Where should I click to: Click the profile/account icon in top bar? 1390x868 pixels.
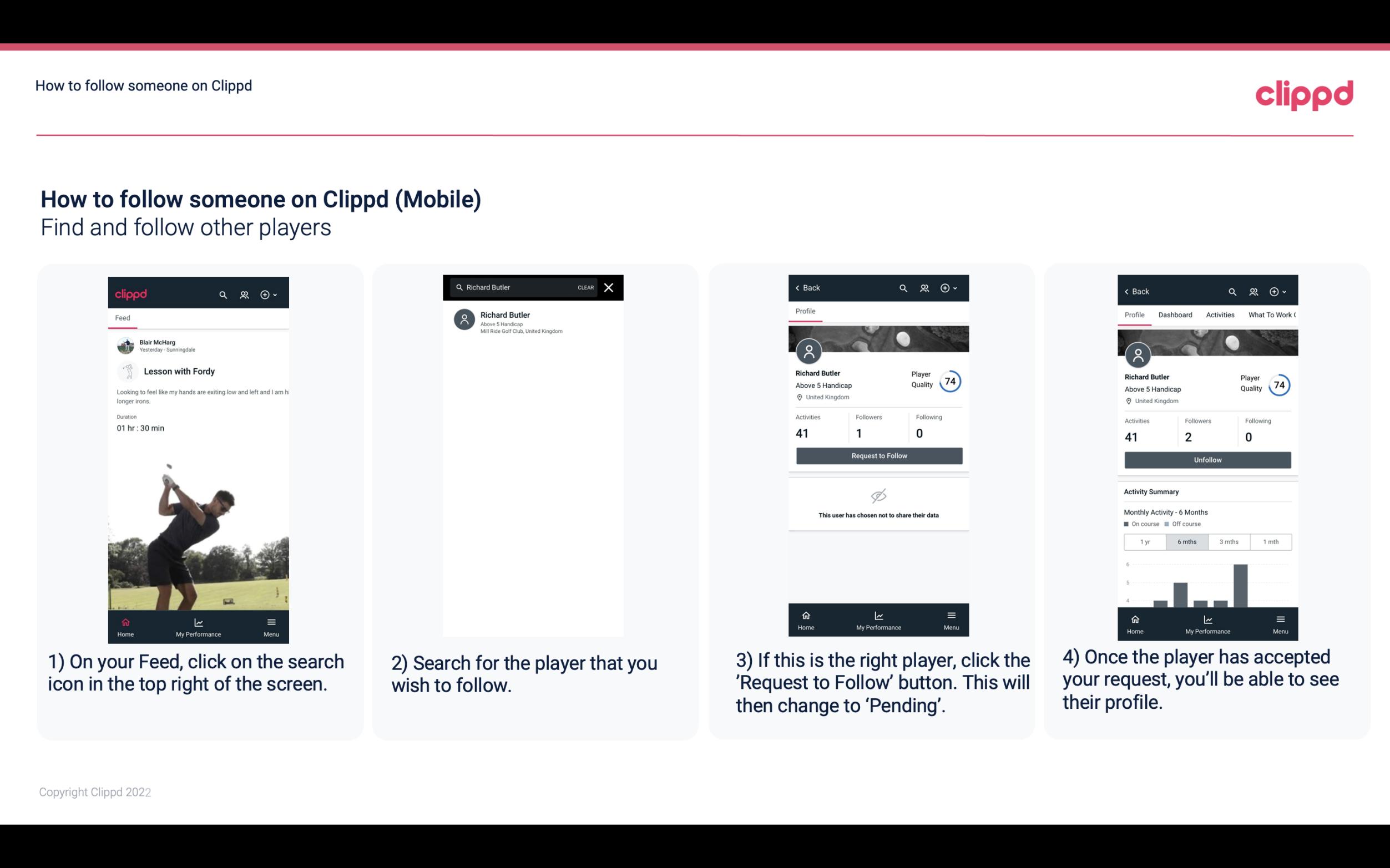pos(243,293)
